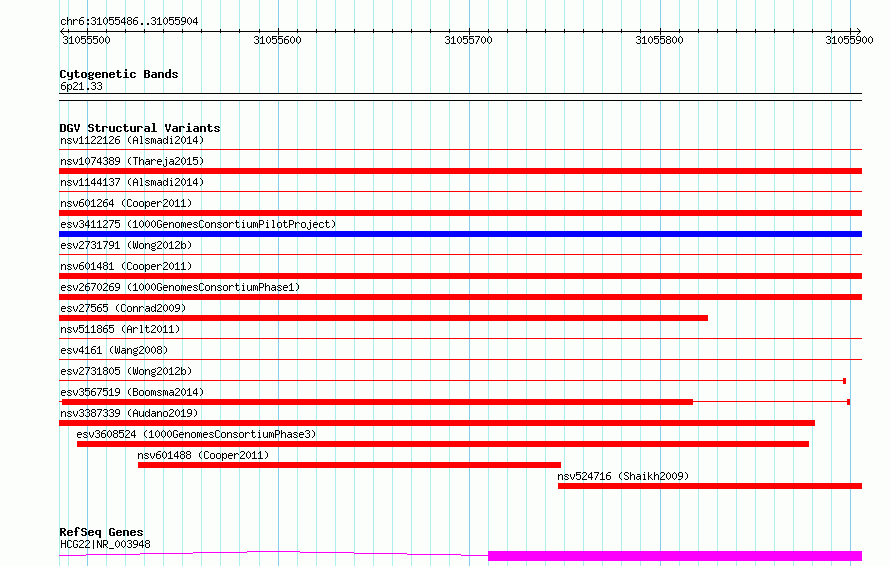Click the nsv601264 (Cooper2011) label
The width and height of the screenshot is (890, 566).
[x=126, y=203]
